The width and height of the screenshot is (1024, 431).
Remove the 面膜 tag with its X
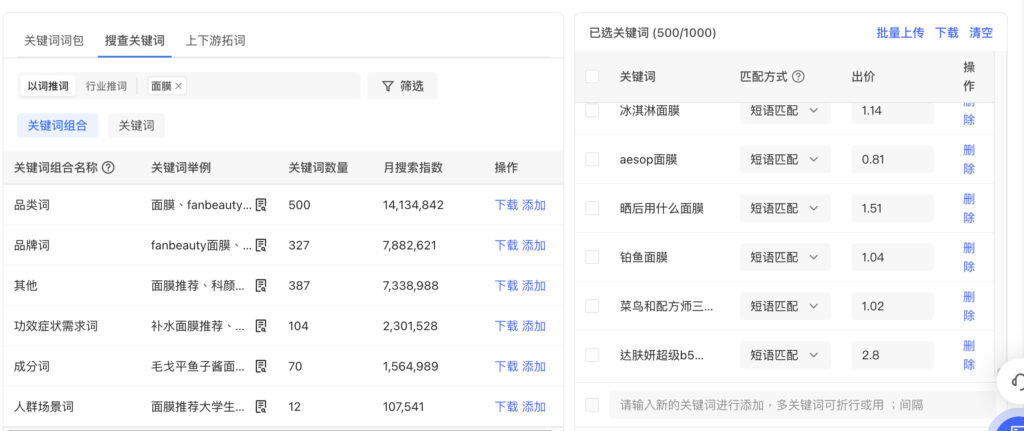tap(178, 86)
